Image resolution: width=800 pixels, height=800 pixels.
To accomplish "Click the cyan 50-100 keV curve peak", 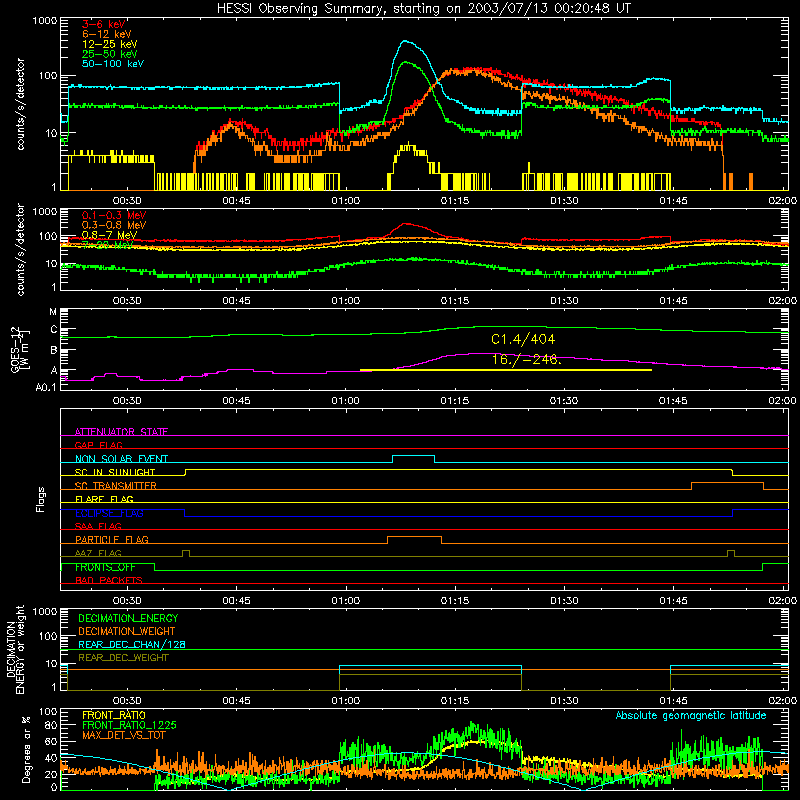I will pyautogui.click(x=405, y=41).
